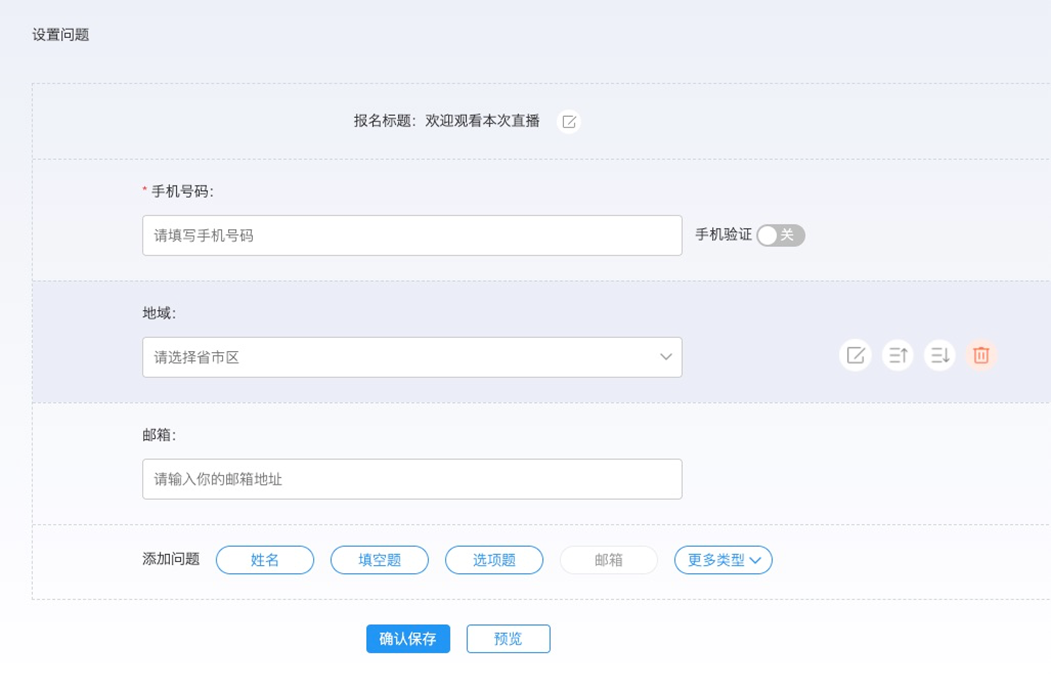
Task: Click the 添加问题 label
Action: pos(171,559)
